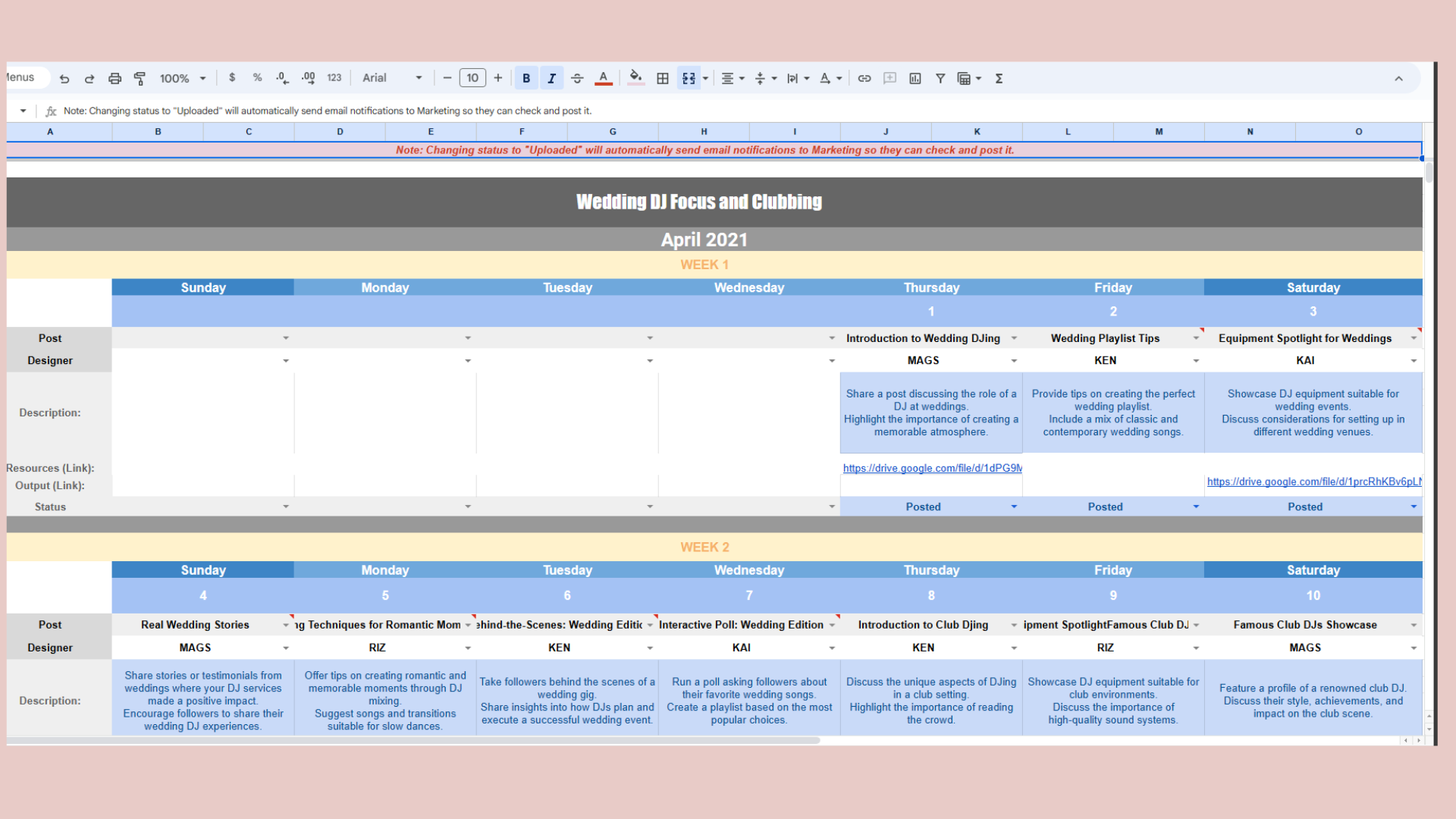Expand the 100% zoom dropdown
Image resolution: width=1456 pixels, height=819 pixels.
pos(183,78)
